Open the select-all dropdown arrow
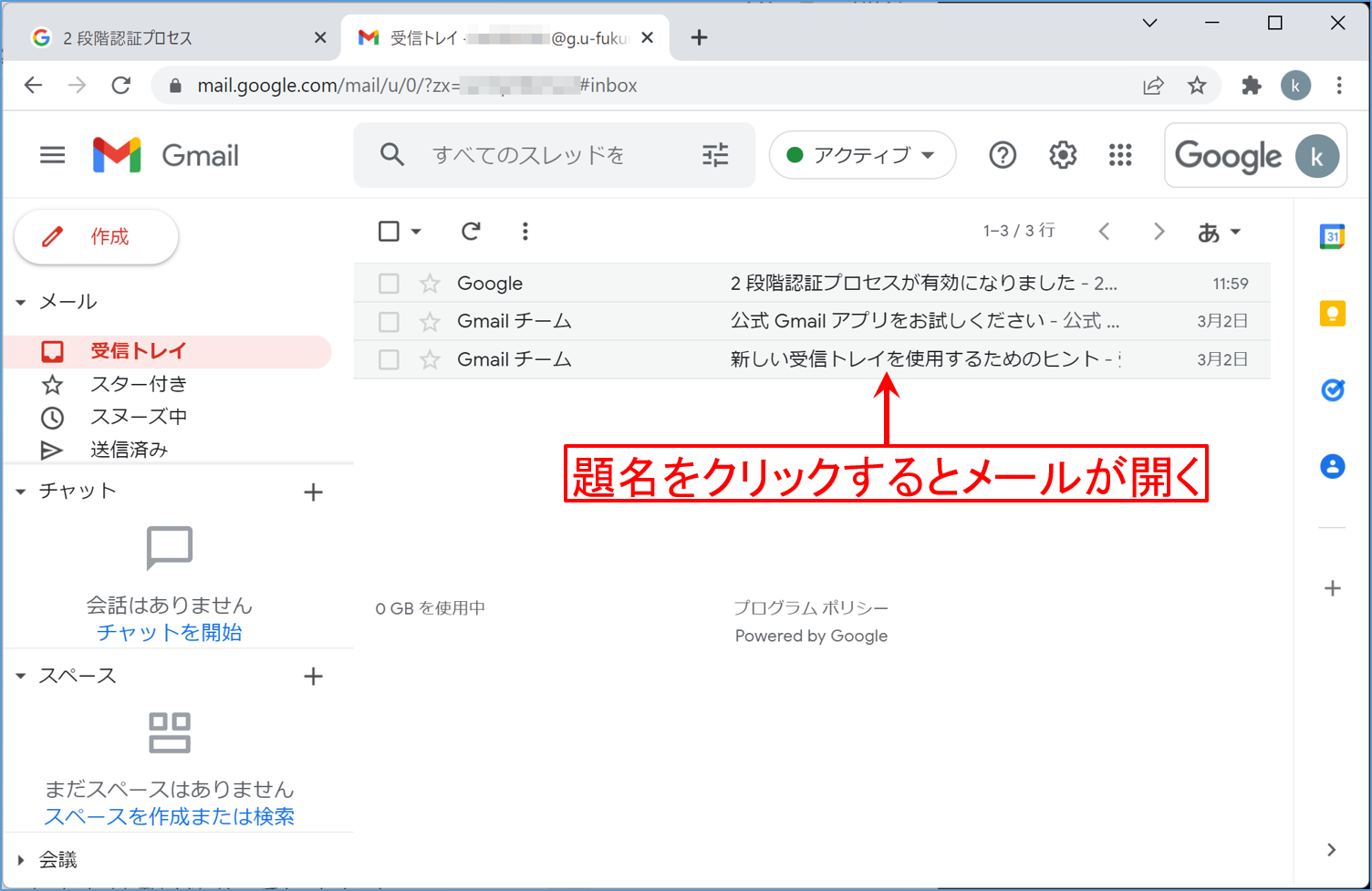 [x=416, y=232]
